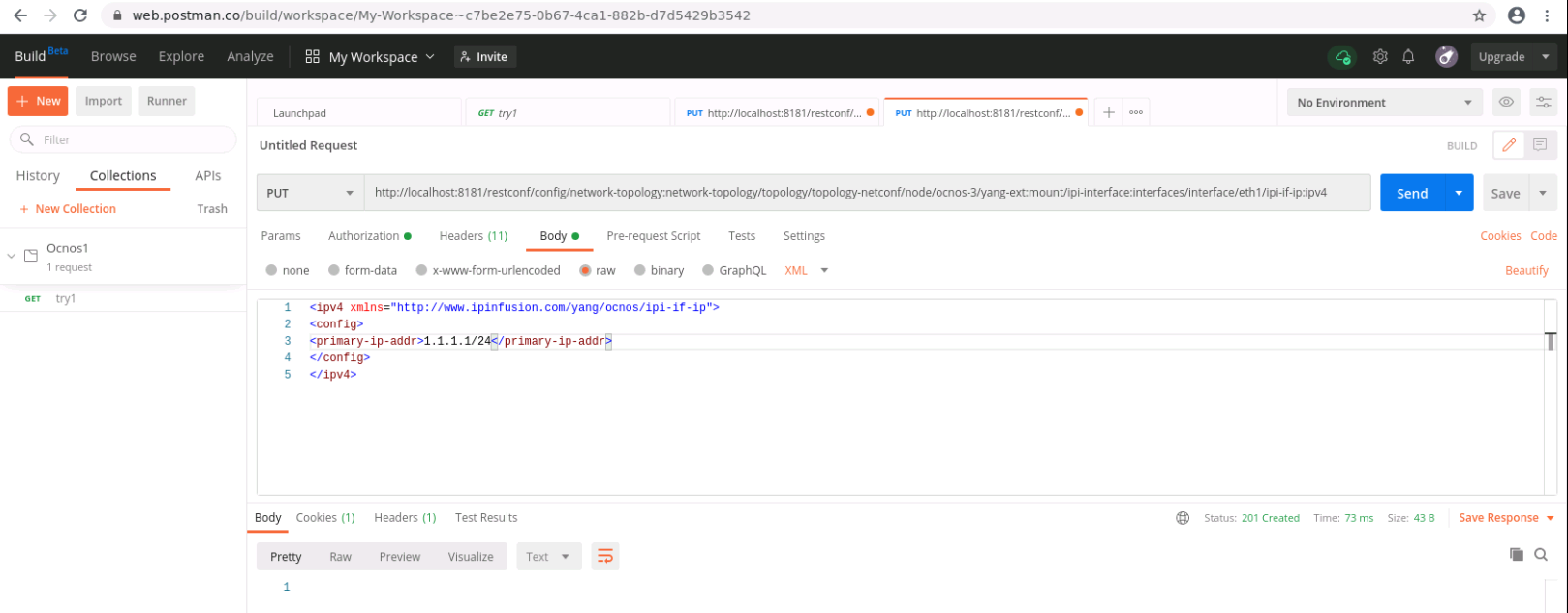Open the PUT method dropdown
Viewport: 1568px width, 613px height.
point(310,193)
